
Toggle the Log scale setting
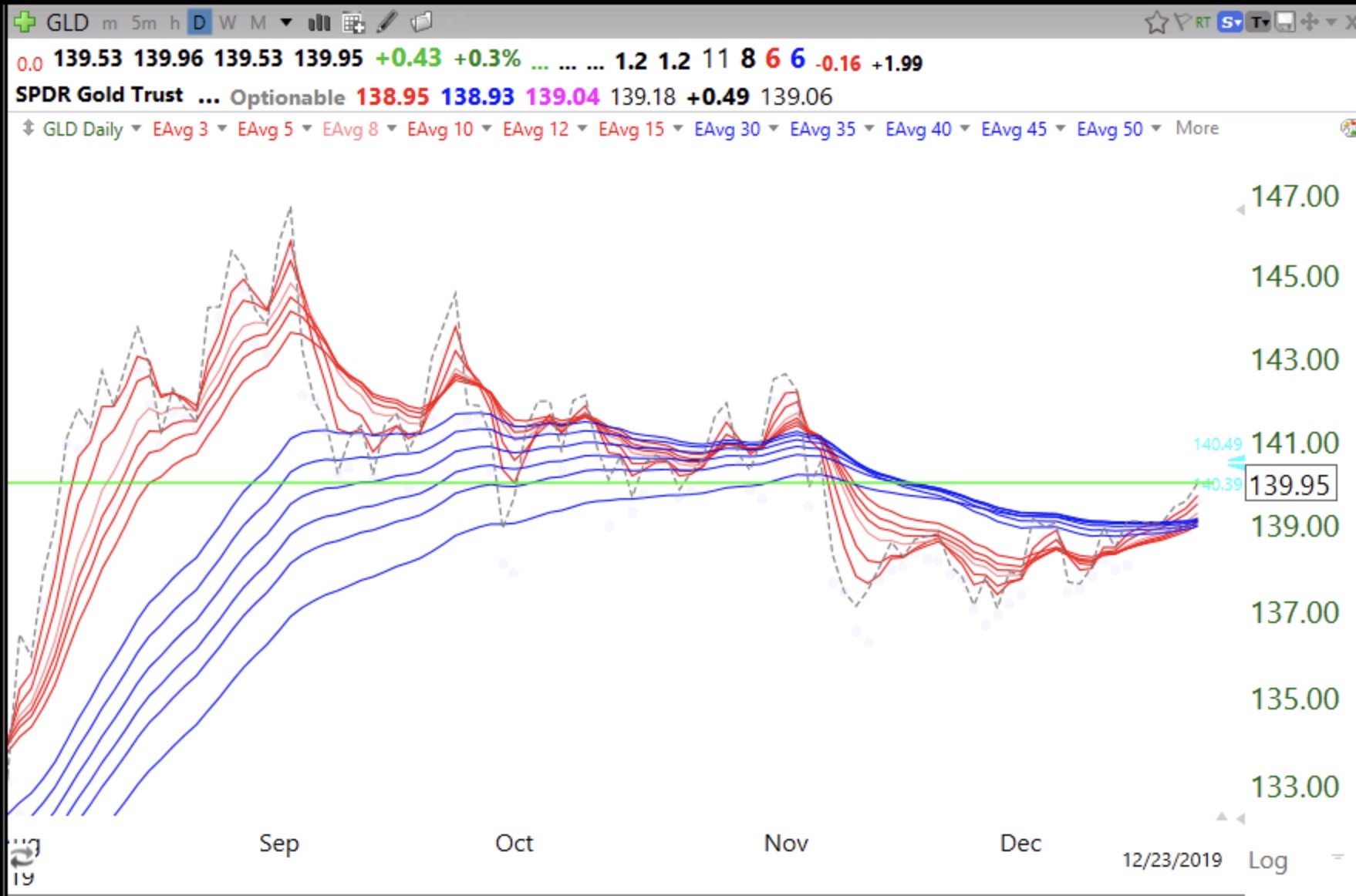click(x=1268, y=860)
